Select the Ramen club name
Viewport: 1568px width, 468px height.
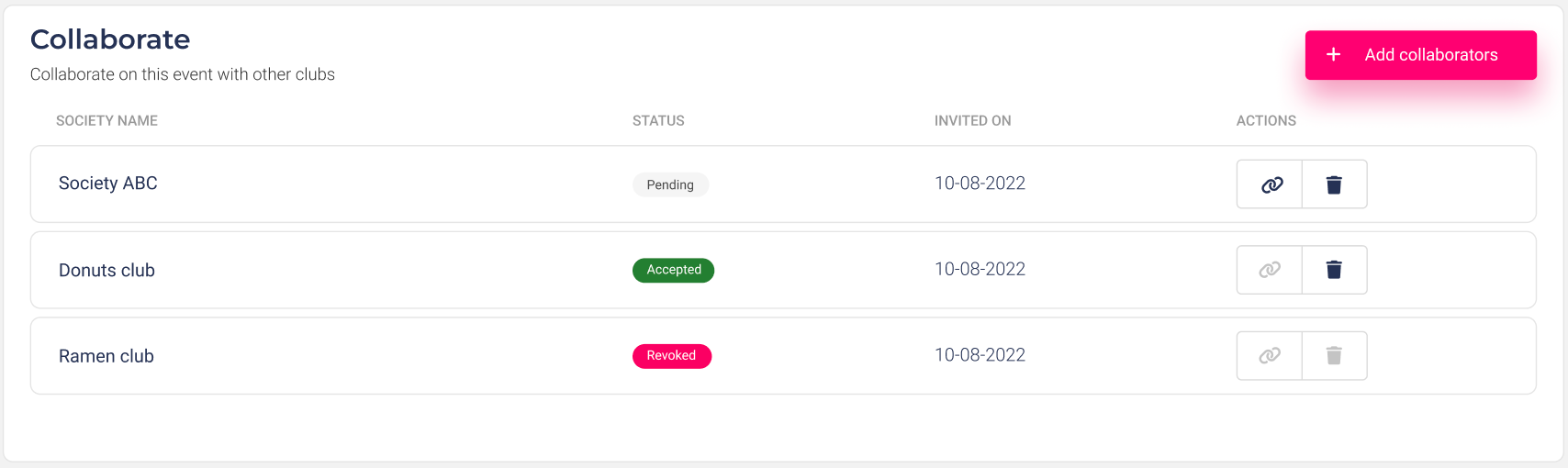106,356
